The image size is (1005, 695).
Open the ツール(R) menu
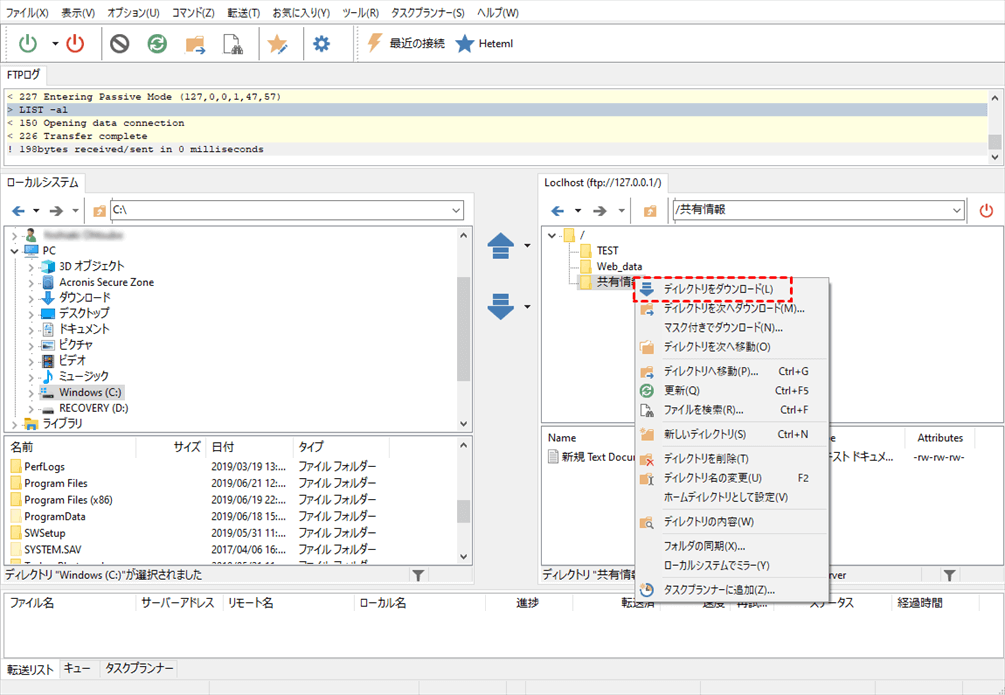point(360,13)
